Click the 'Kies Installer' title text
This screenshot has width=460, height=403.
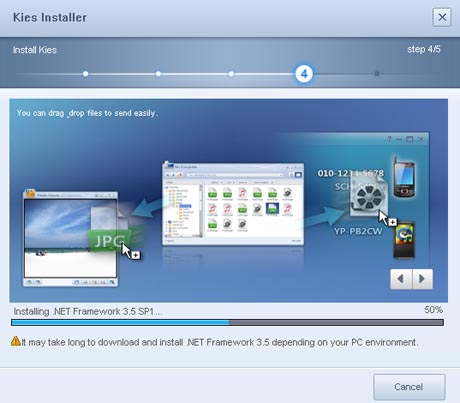pos(50,17)
